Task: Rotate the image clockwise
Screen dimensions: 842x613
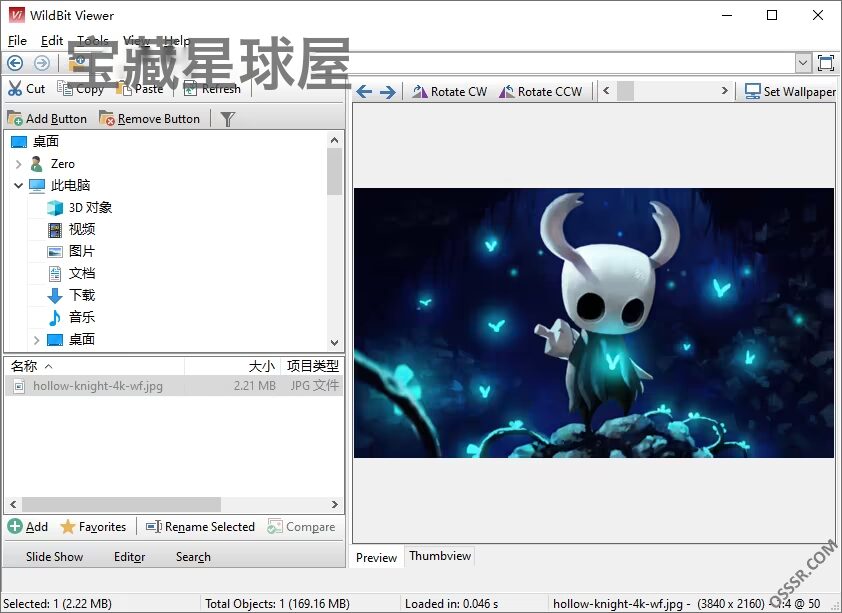Action: point(449,92)
